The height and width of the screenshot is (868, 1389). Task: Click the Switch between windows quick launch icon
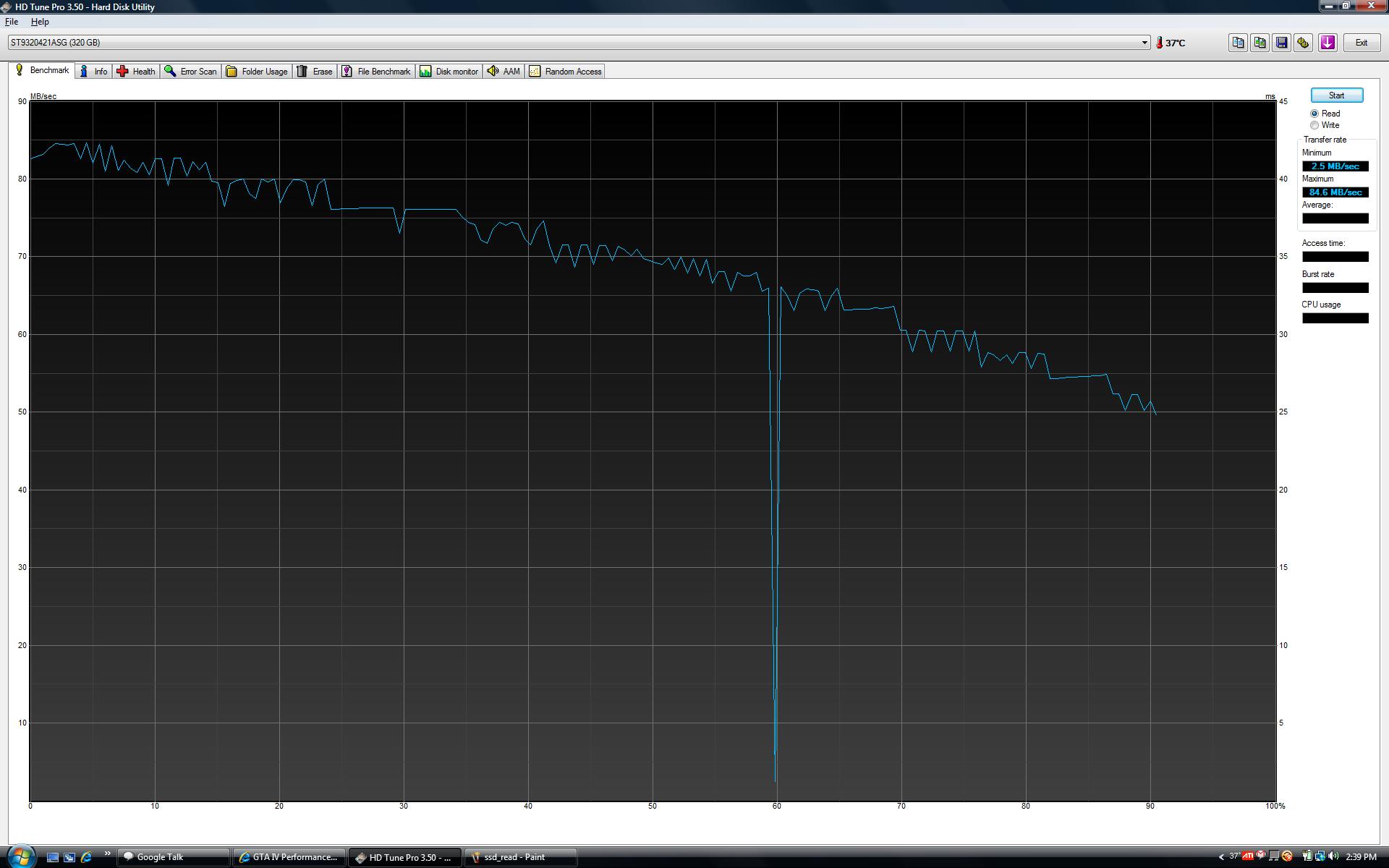click(x=69, y=857)
